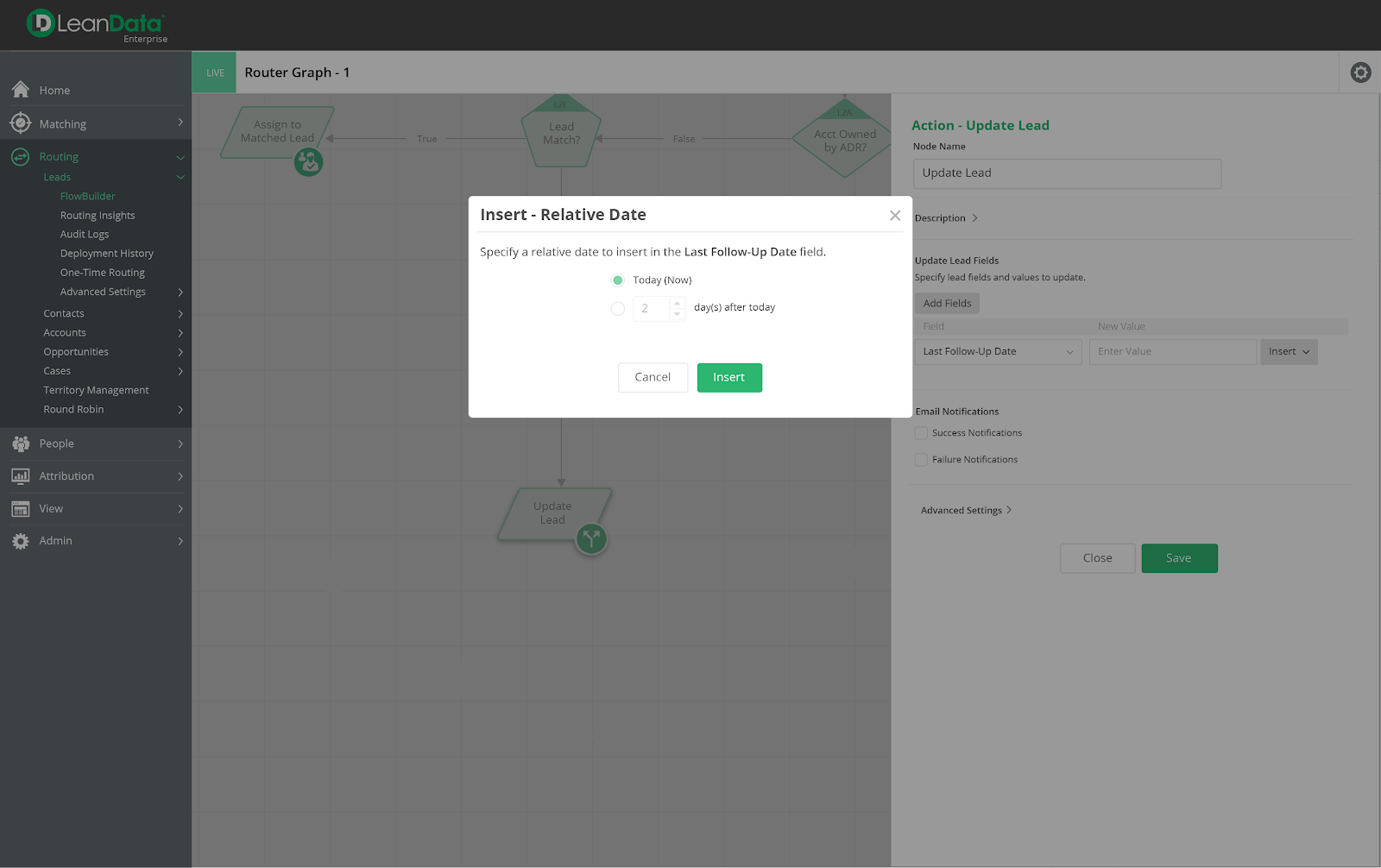
Task: Enable Failure Notifications checkbox
Action: 921,460
